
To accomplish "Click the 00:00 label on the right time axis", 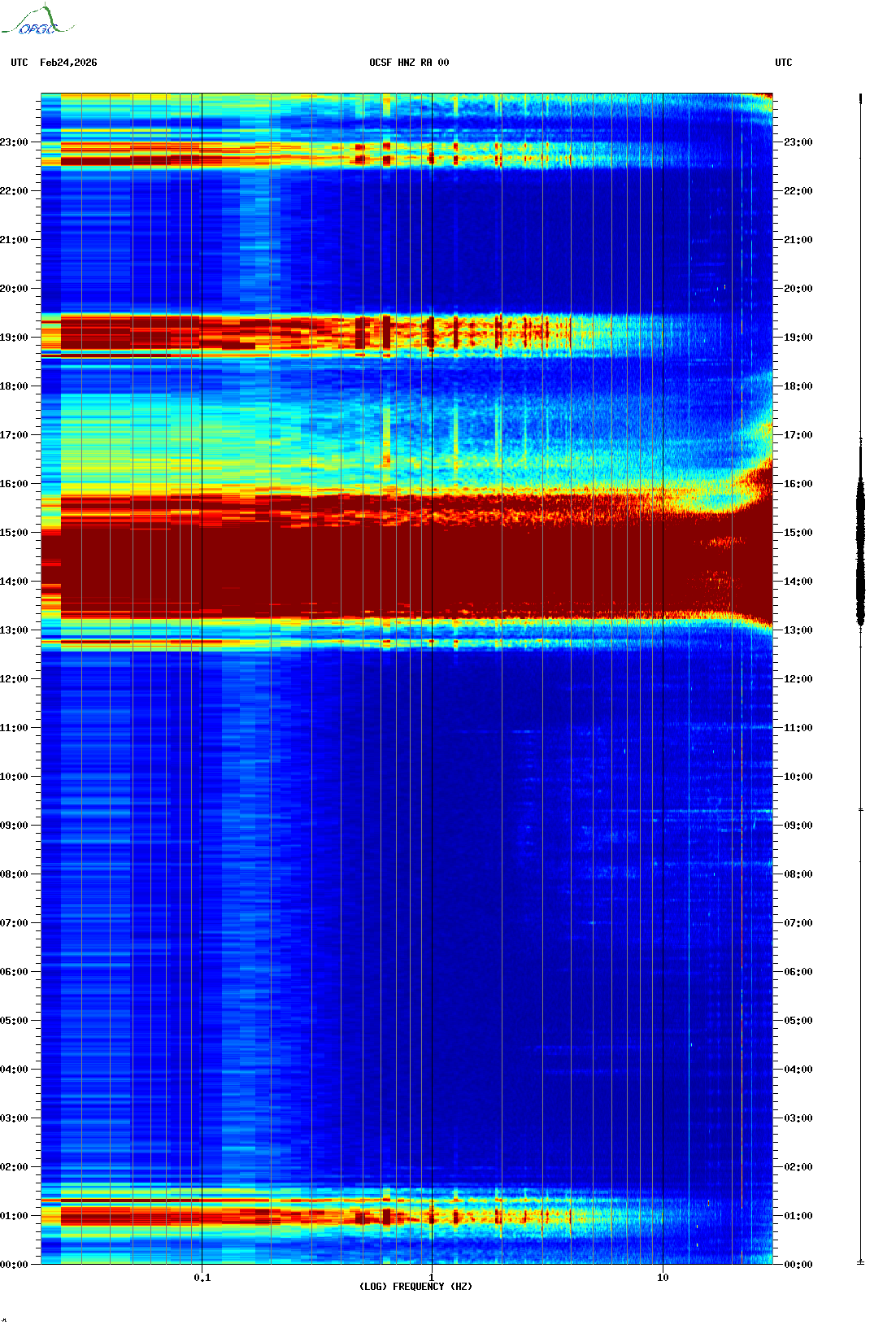I will (x=798, y=1265).
